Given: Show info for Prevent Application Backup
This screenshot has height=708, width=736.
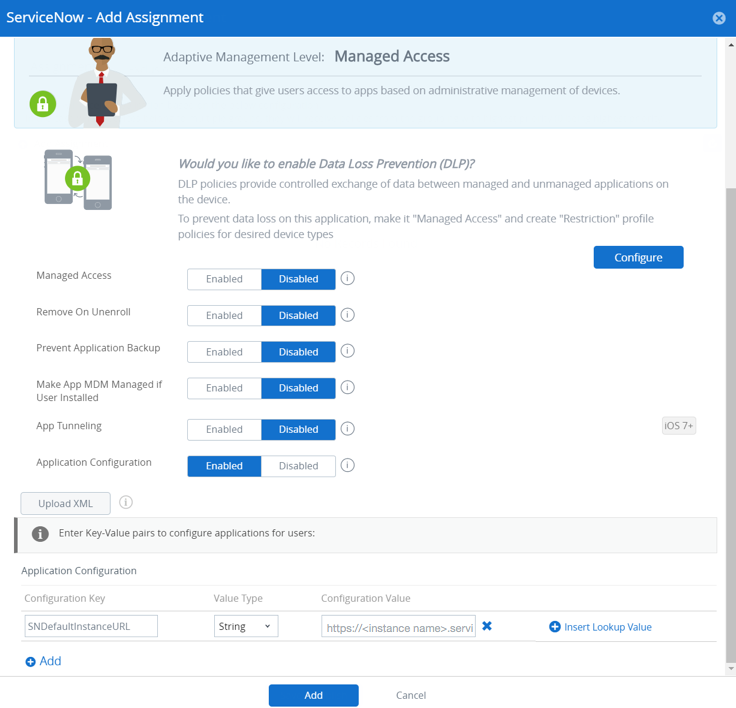Looking at the screenshot, I should (347, 351).
